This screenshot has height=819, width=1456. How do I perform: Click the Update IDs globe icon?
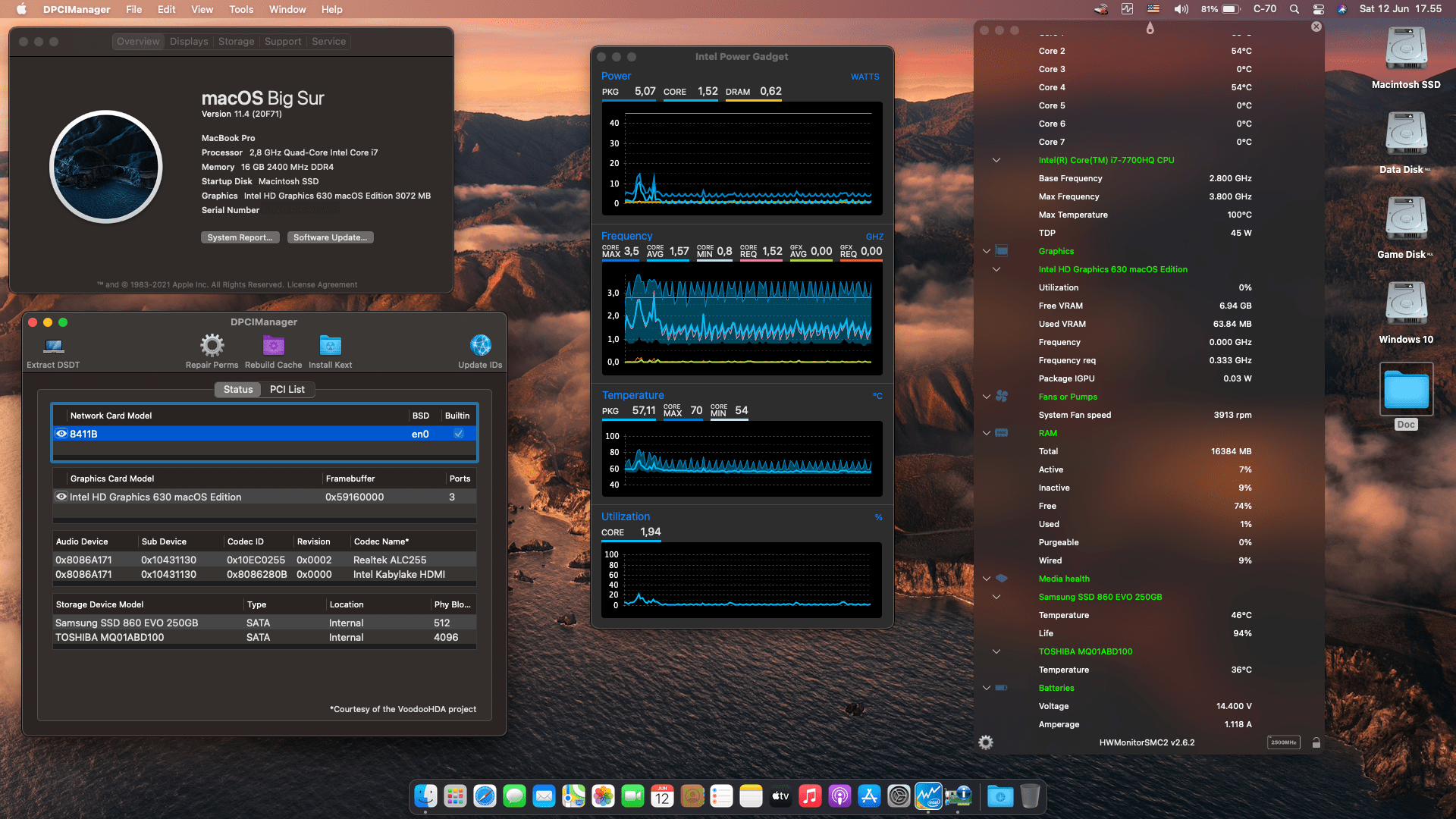(x=480, y=346)
